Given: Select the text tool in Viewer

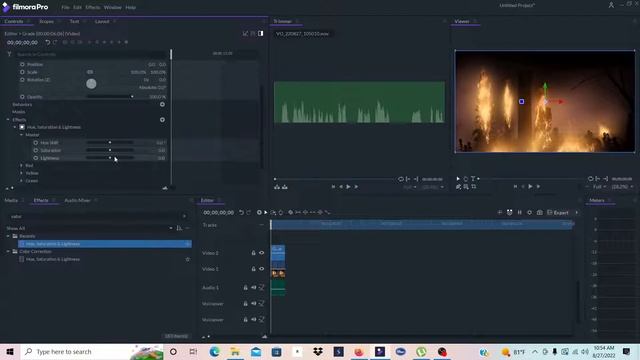Looking at the screenshot, I should (473, 179).
